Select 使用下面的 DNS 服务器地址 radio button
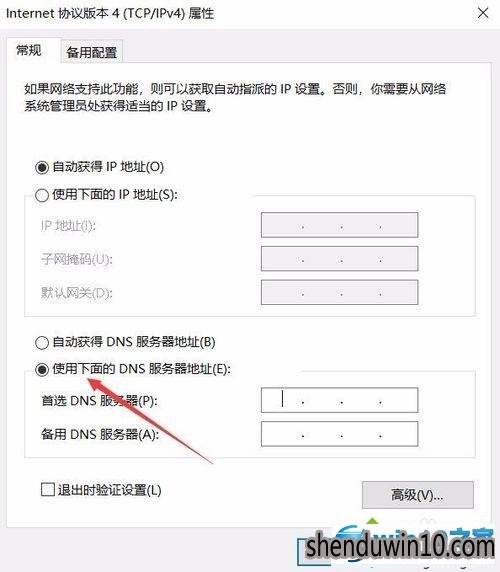 click(x=42, y=370)
